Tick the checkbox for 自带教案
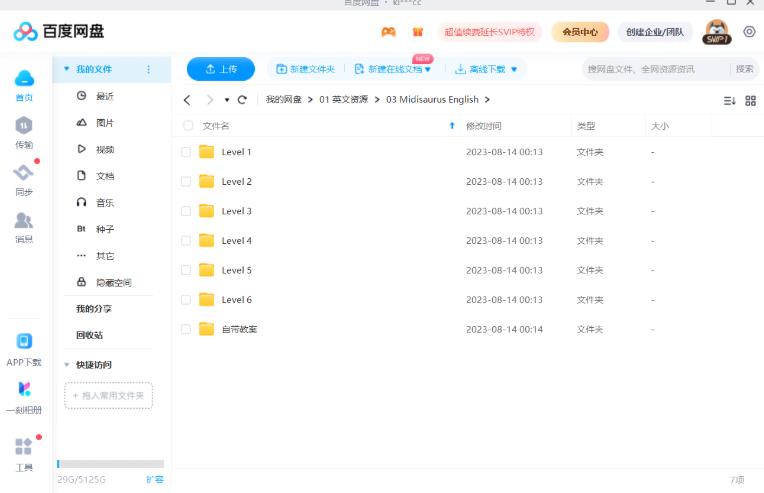Viewport: 764px width, 493px height. coord(186,329)
